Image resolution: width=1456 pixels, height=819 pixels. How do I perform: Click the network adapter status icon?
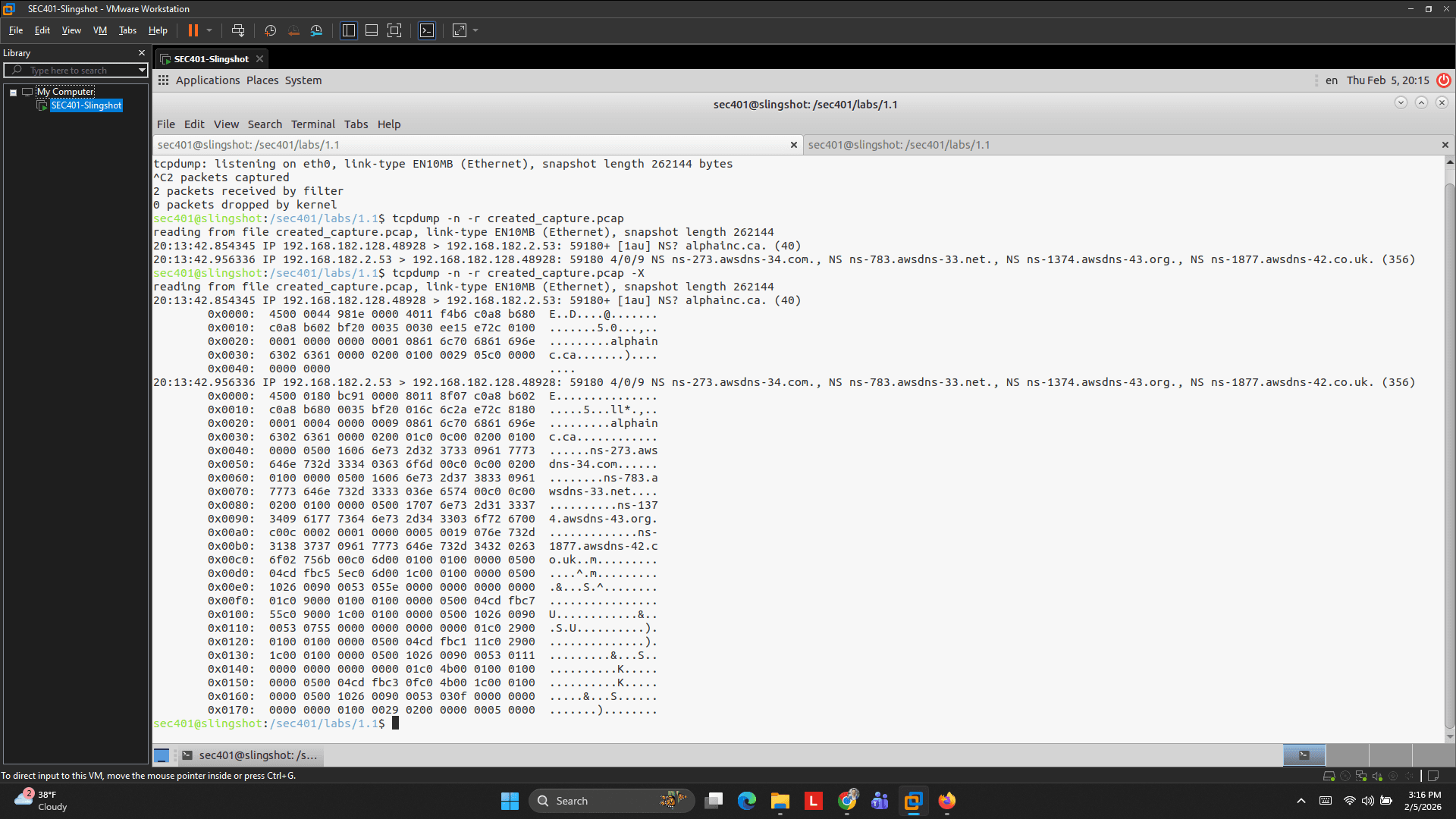click(x=1361, y=776)
